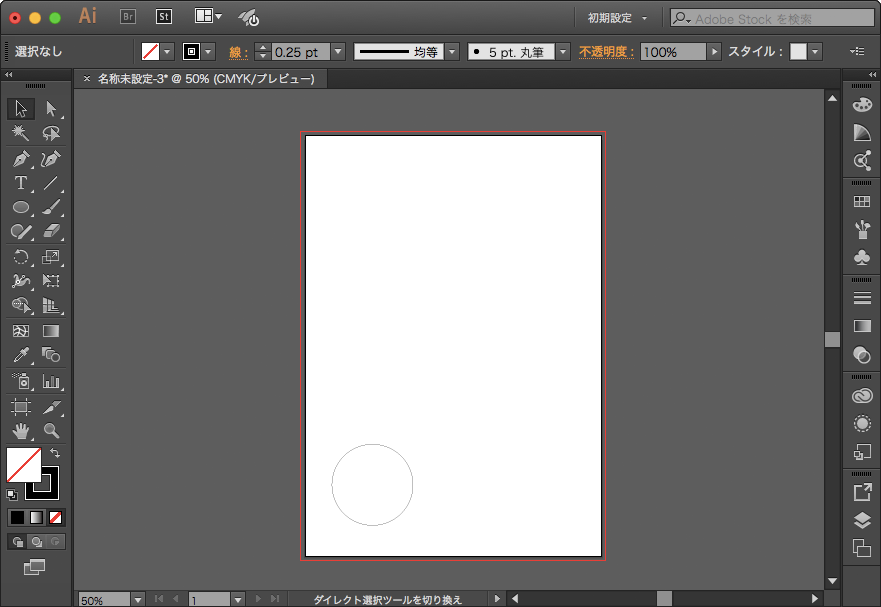Screen dimensions: 881x607
Task: Click the 0.25 pt stroke weight field
Action: [301, 52]
